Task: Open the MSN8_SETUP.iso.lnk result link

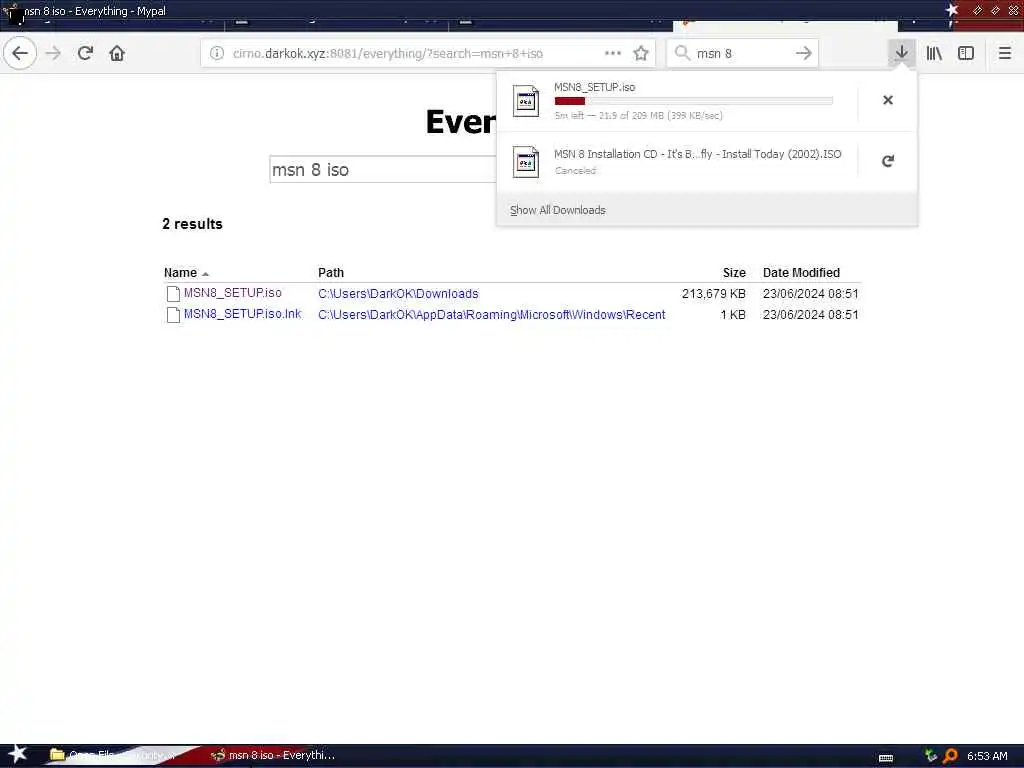Action: pos(242,314)
